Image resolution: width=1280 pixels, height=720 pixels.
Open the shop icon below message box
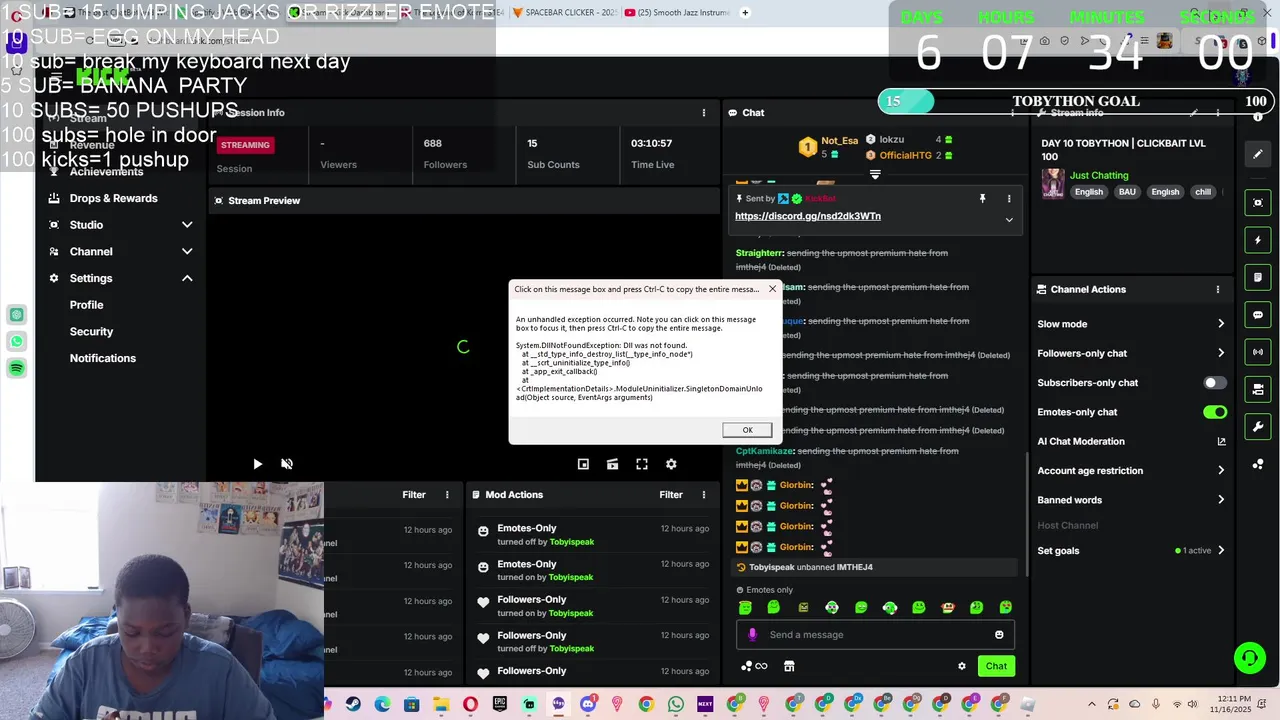click(x=789, y=666)
